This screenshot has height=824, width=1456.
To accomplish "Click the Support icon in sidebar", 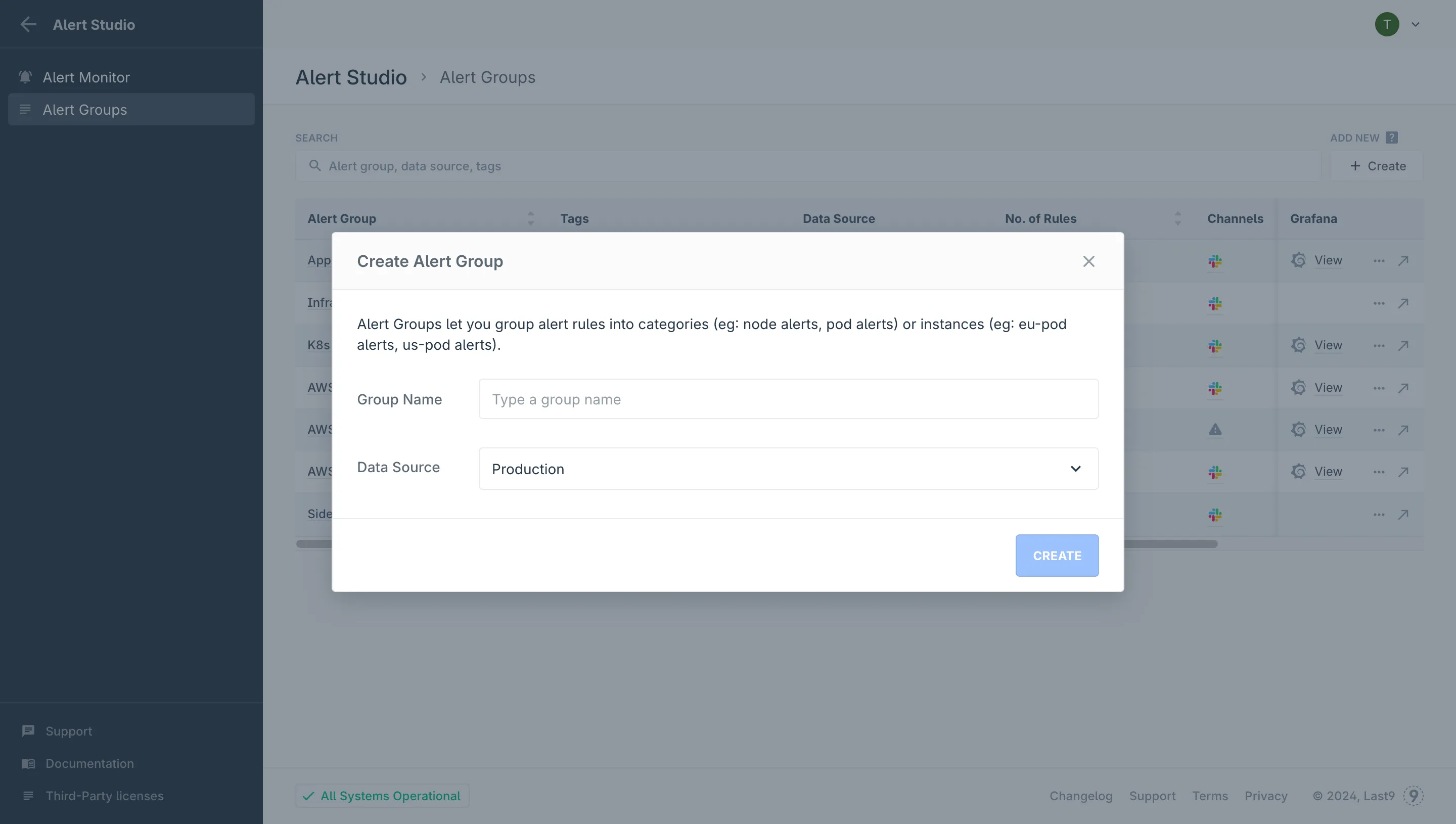I will point(28,730).
